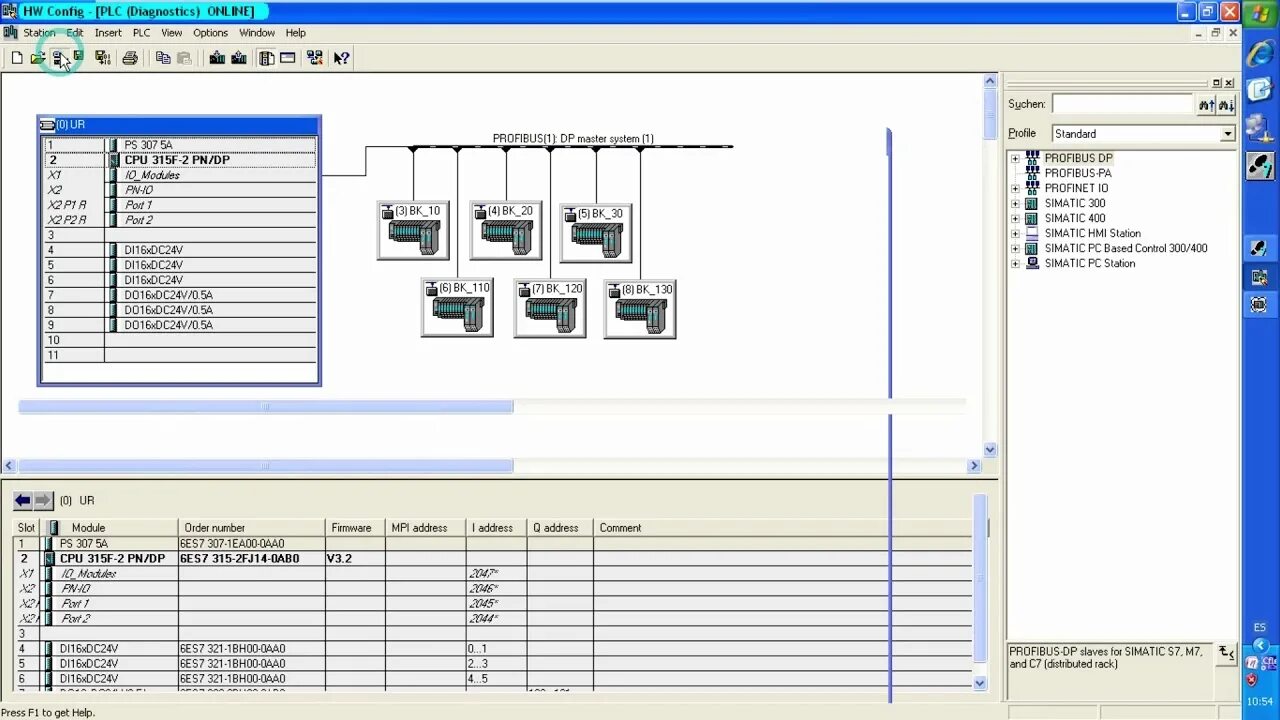Click the Open folder toolbar icon
Viewport: 1280px width, 720px height.
(x=37, y=58)
